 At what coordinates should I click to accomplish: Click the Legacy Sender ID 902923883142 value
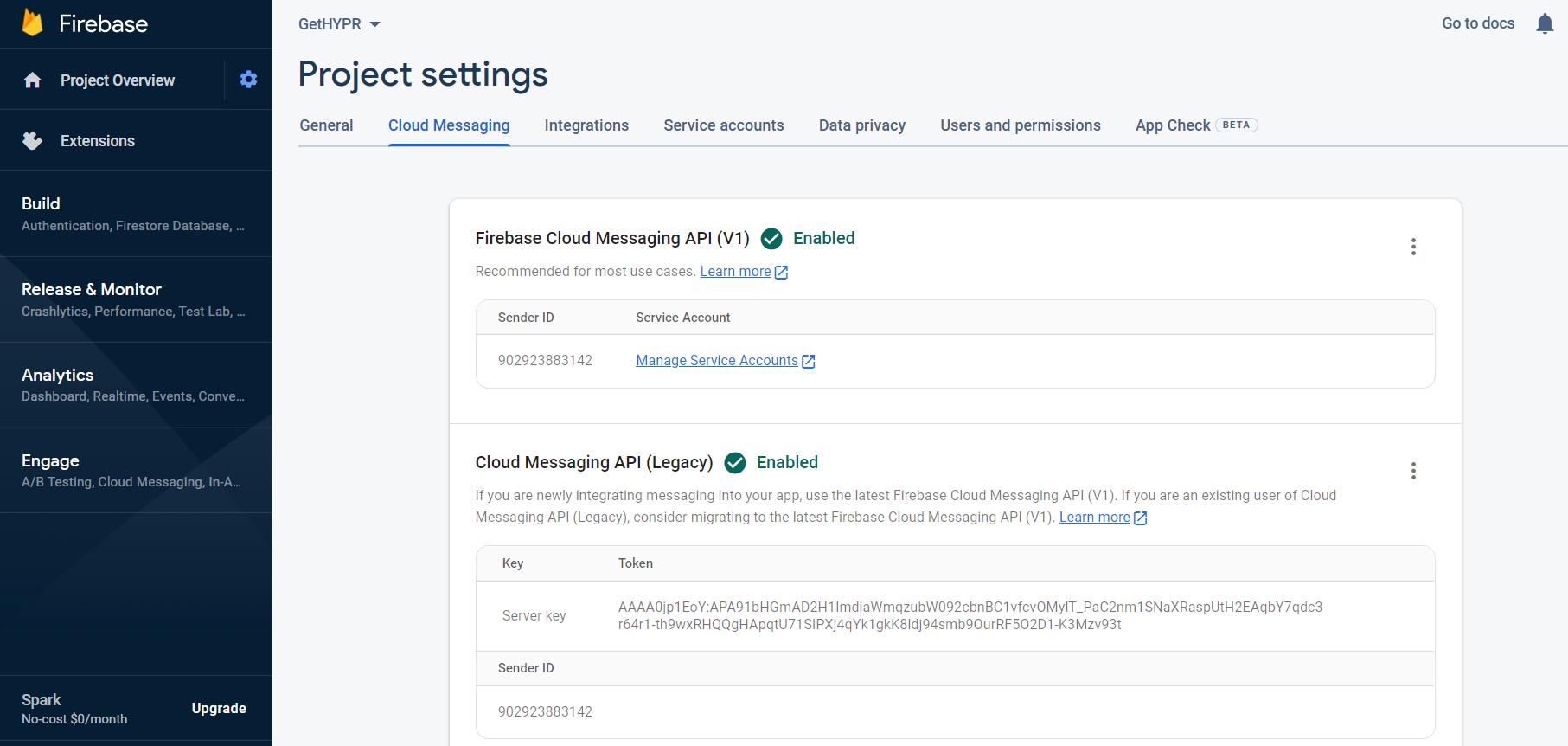tap(545, 712)
